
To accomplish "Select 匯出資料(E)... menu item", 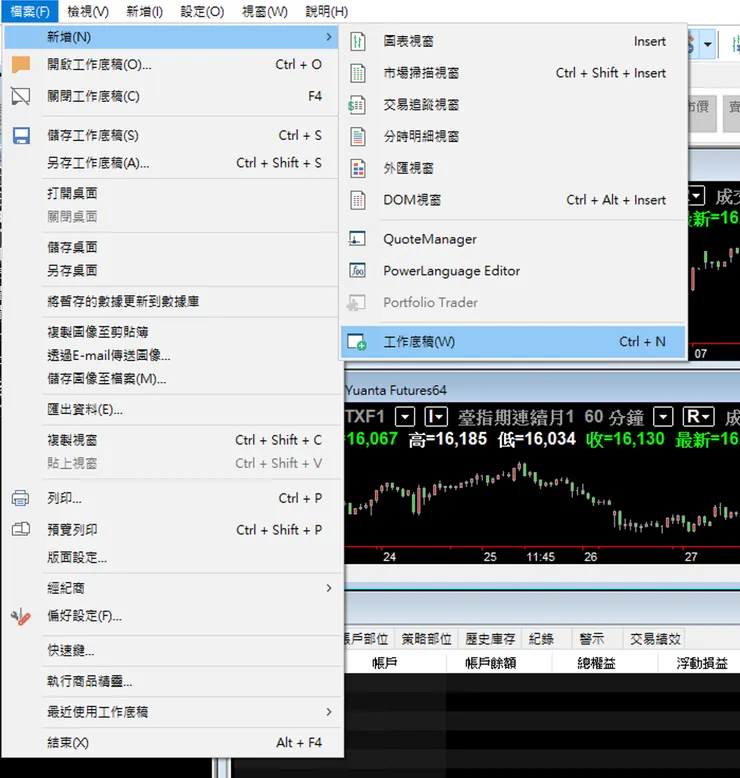I will coord(172,409).
